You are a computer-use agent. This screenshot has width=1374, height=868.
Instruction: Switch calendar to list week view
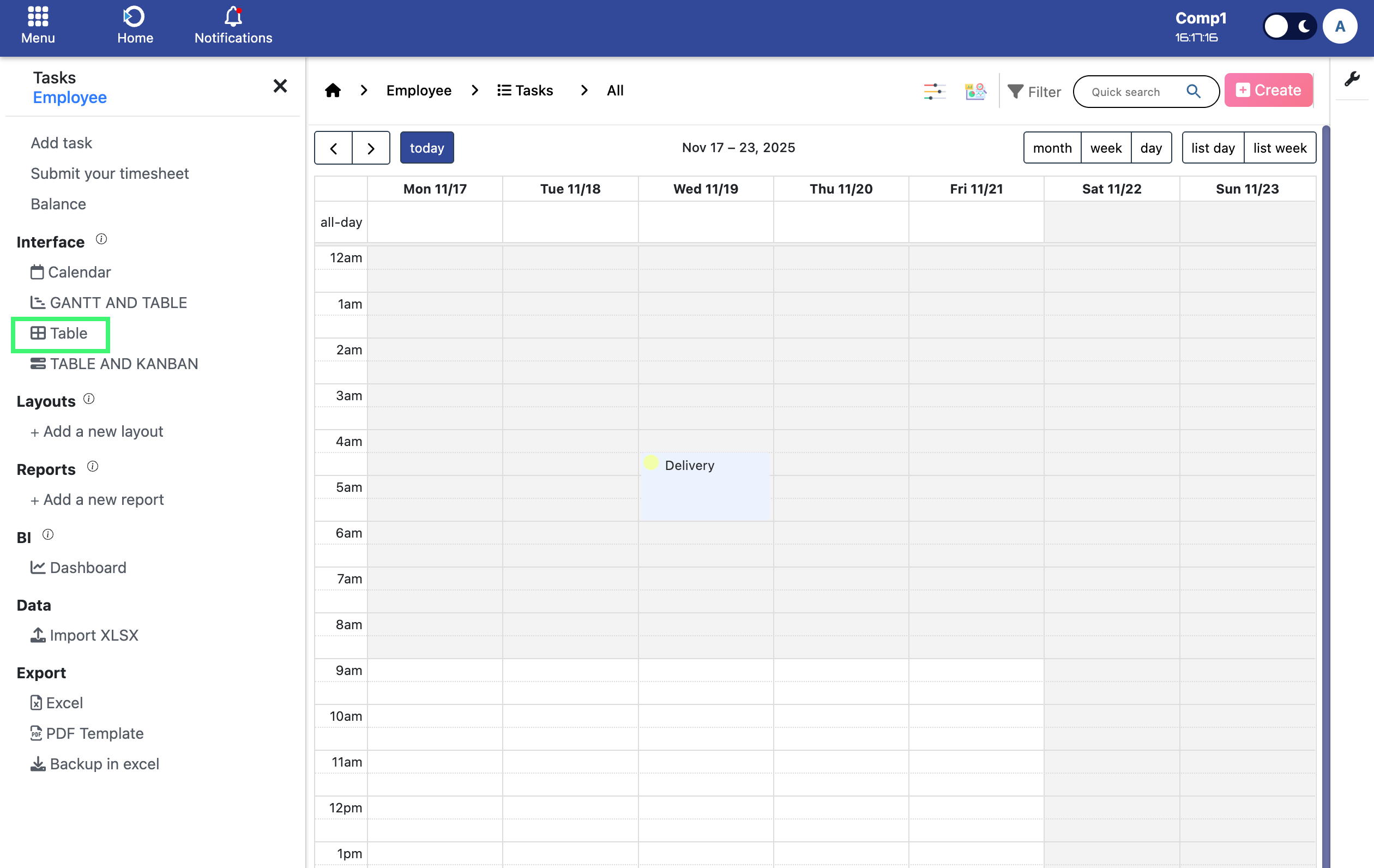click(x=1279, y=148)
